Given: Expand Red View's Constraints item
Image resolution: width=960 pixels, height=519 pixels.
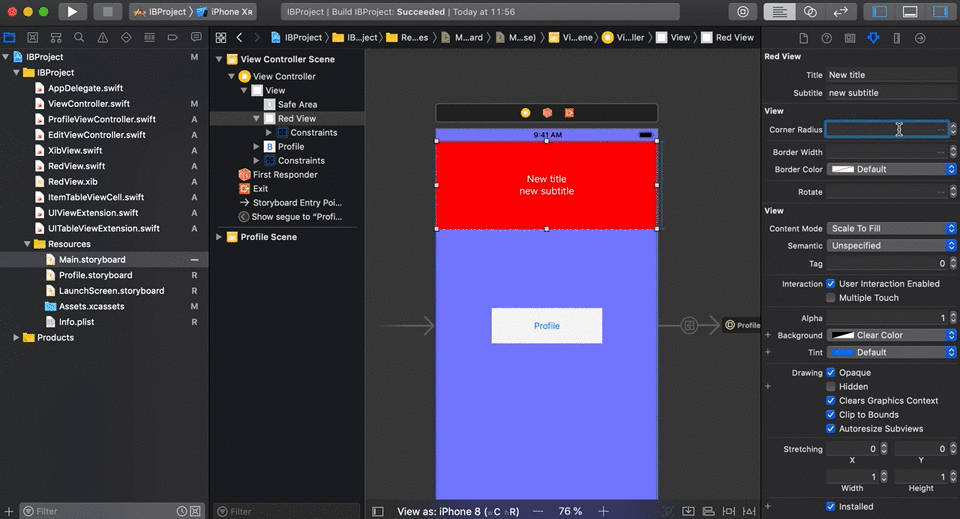Looking at the screenshot, I should [269, 132].
